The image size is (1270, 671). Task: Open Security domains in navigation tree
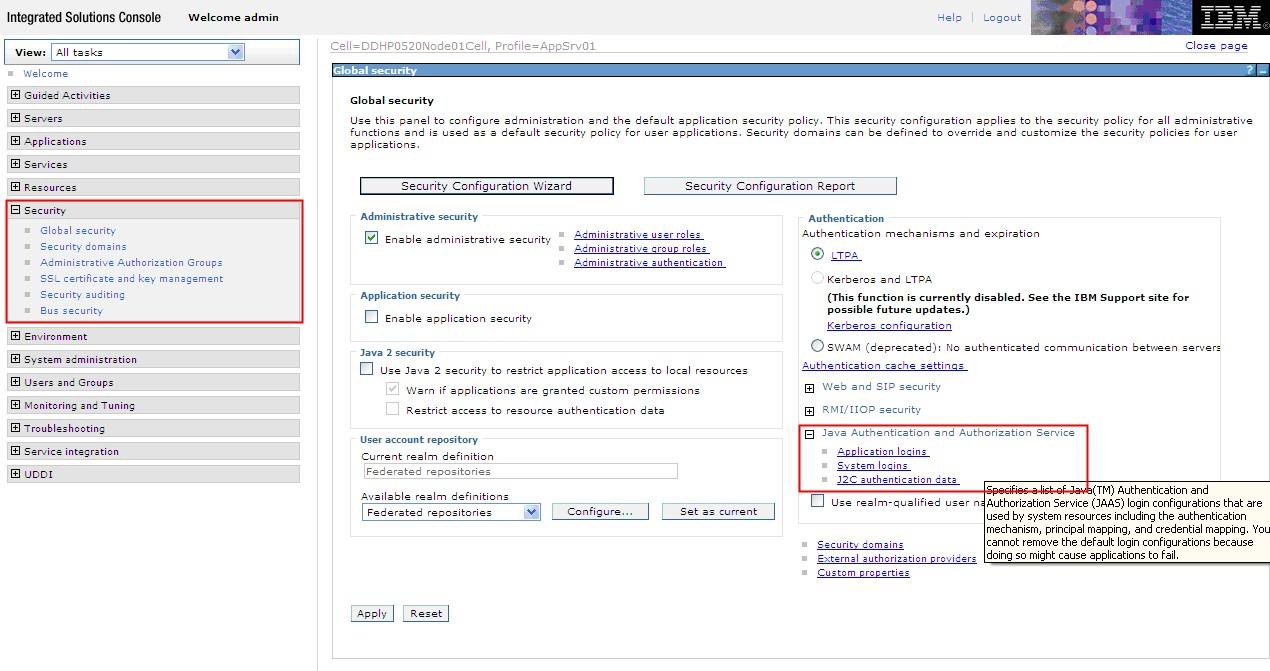(83, 246)
